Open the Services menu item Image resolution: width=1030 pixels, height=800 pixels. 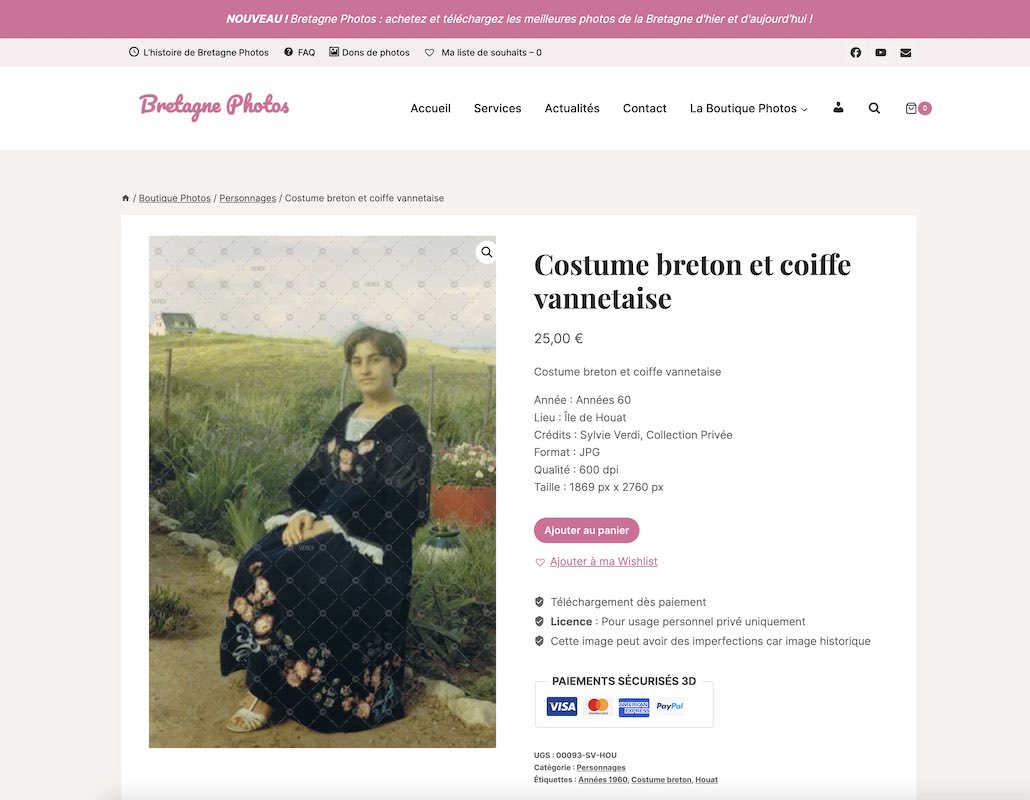[x=497, y=108]
